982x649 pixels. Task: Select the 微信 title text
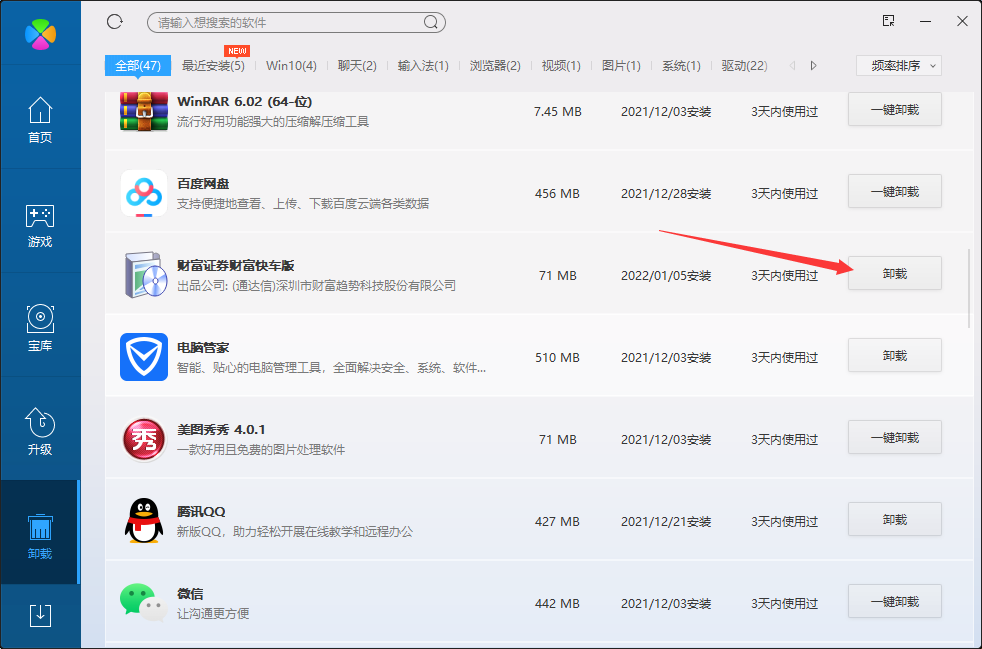click(x=190, y=594)
